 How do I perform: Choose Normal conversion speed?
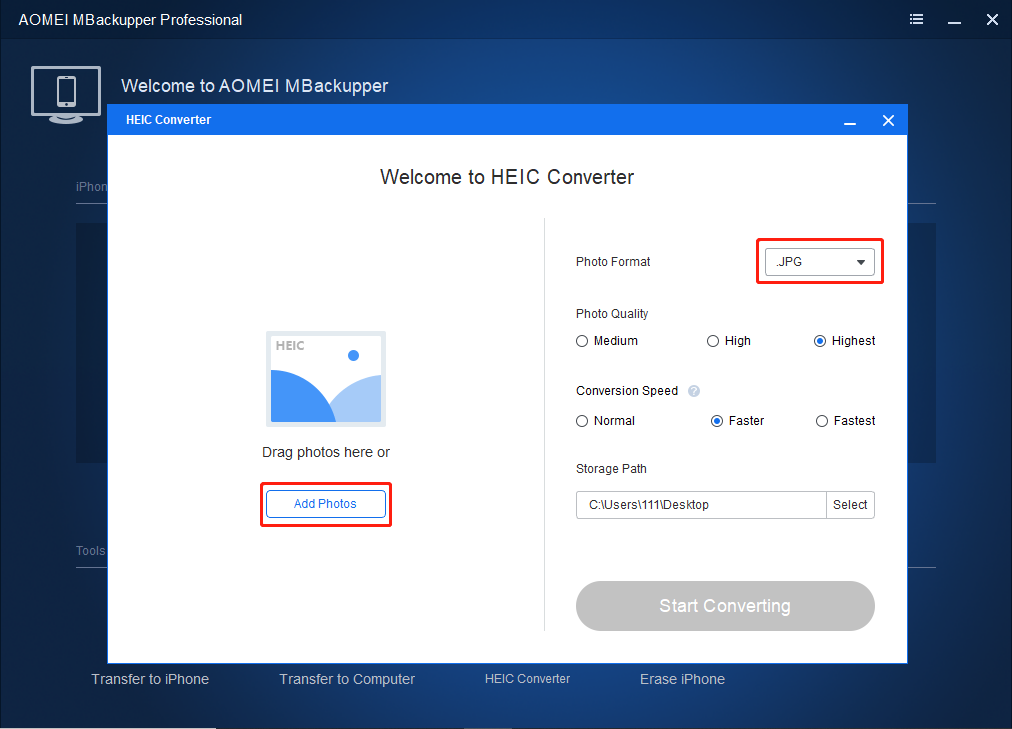tap(582, 421)
